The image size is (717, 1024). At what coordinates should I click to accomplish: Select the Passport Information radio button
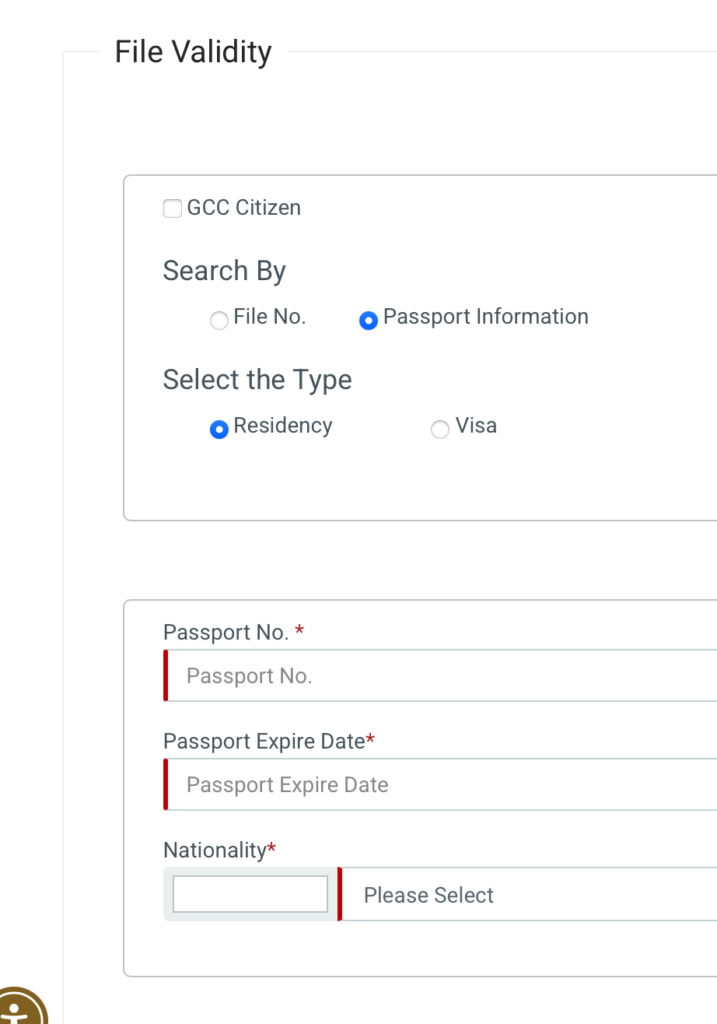click(x=368, y=321)
